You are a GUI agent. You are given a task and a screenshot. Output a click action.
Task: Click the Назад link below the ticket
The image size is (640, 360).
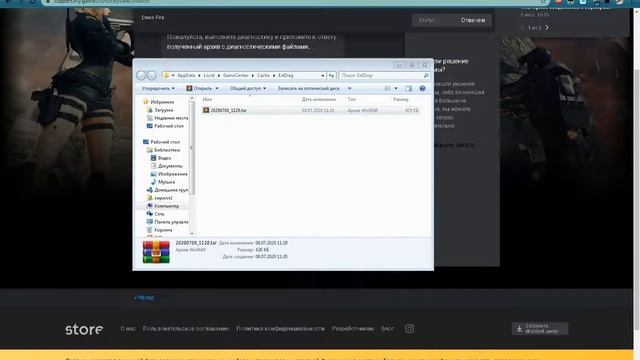coord(144,298)
